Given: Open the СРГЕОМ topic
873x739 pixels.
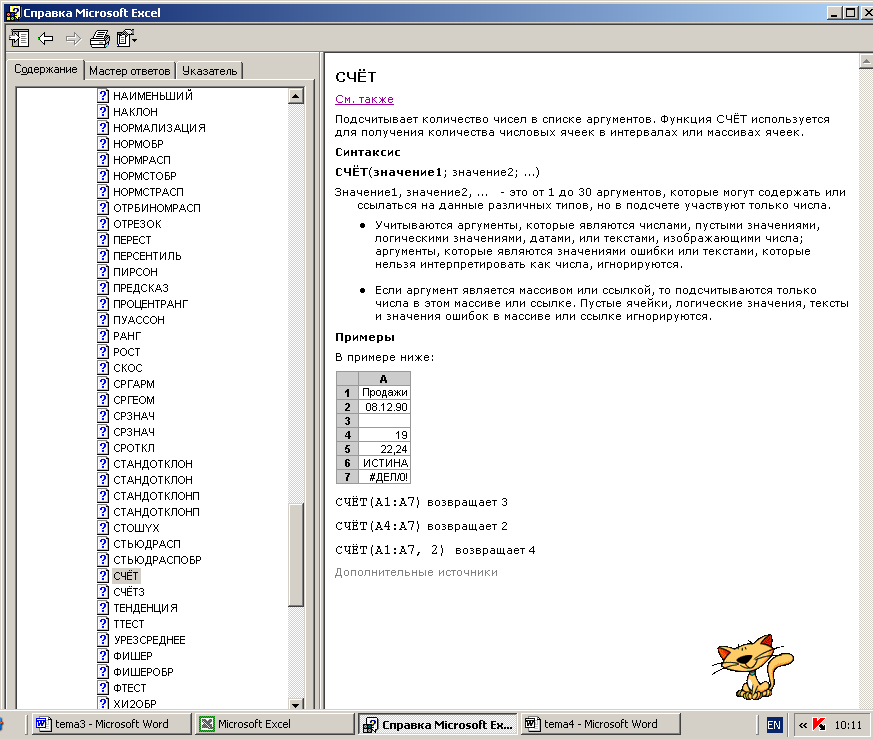Looking at the screenshot, I should point(134,400).
